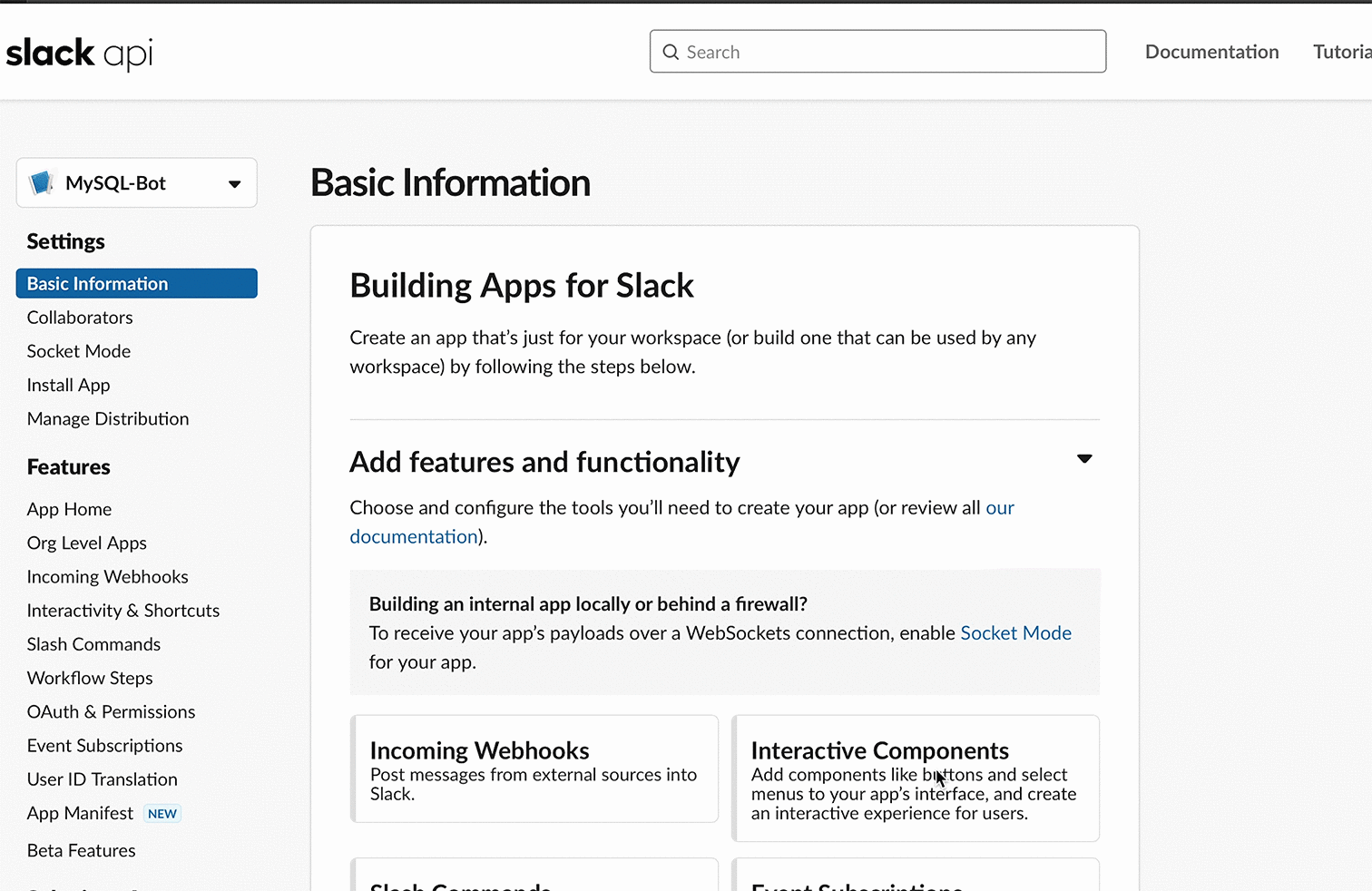Click the NEW badge beside App Manifest
The width and height of the screenshot is (1372, 891).
point(162,814)
